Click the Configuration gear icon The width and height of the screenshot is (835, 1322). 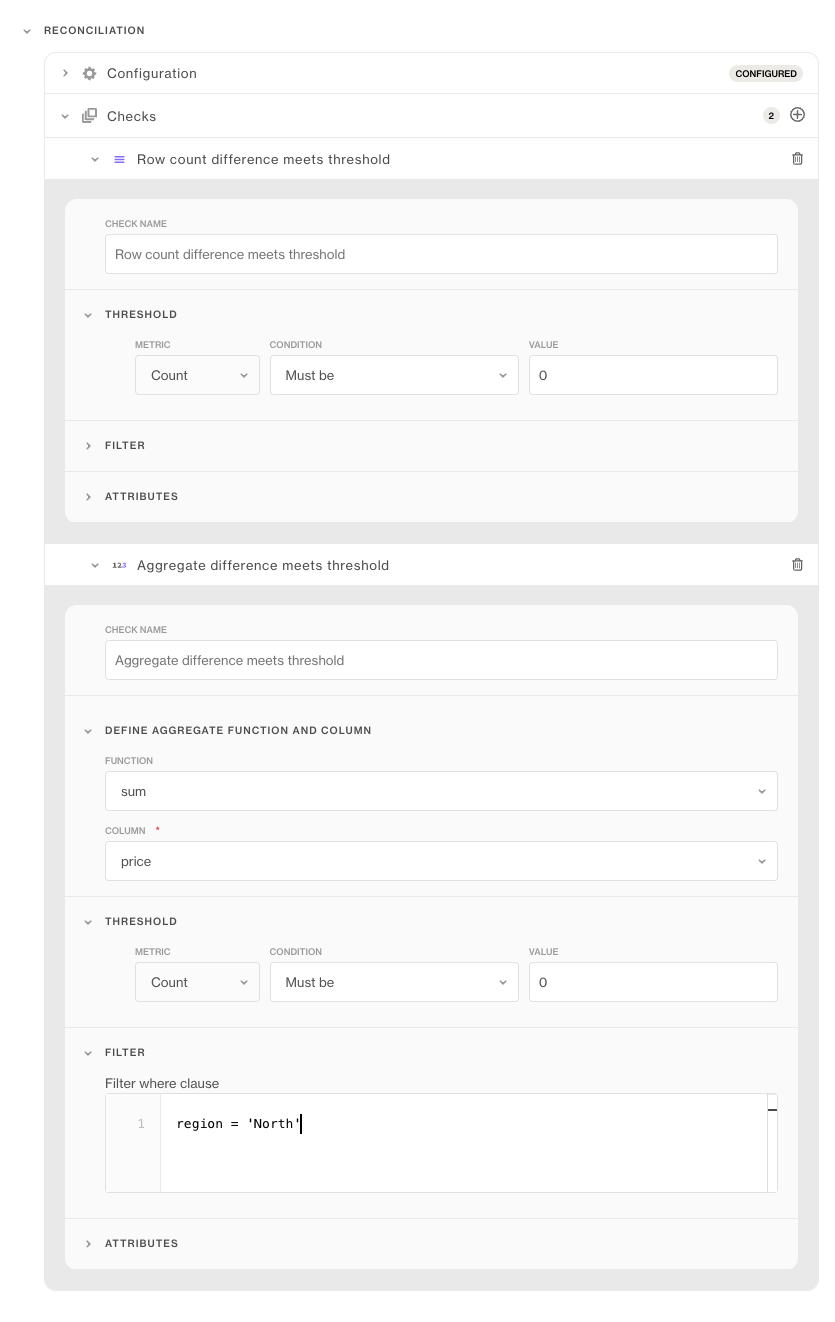click(90, 73)
